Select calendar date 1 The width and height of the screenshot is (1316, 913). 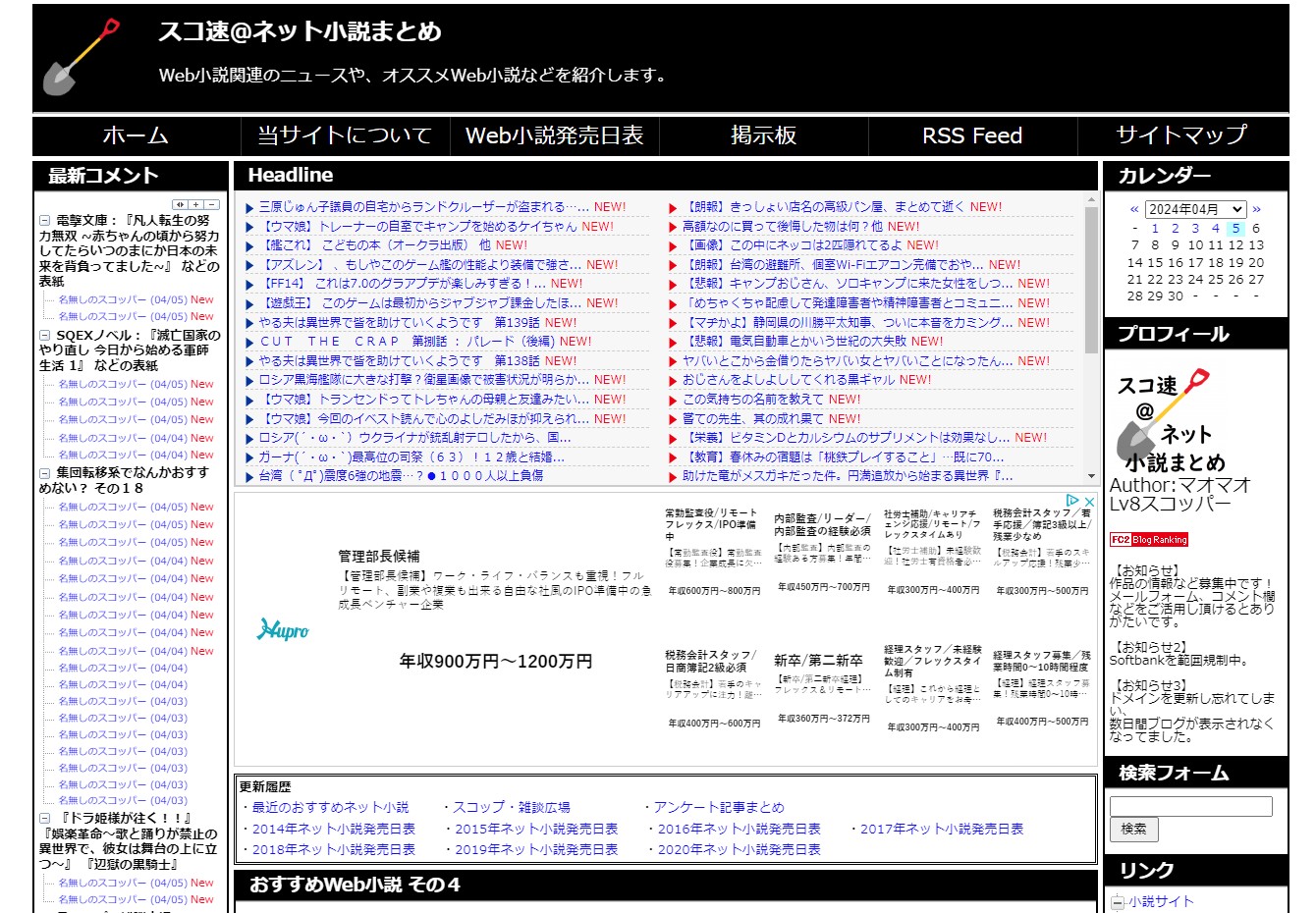[1155, 228]
